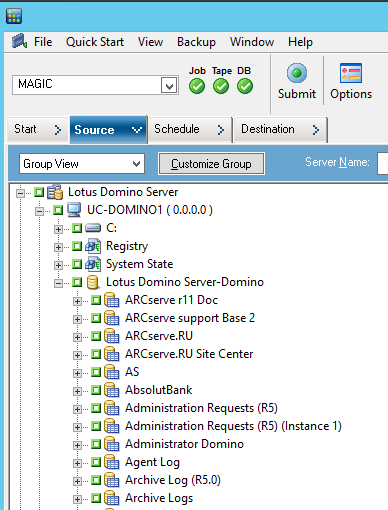
Task: Click the Submit button label
Action: (x=297, y=94)
